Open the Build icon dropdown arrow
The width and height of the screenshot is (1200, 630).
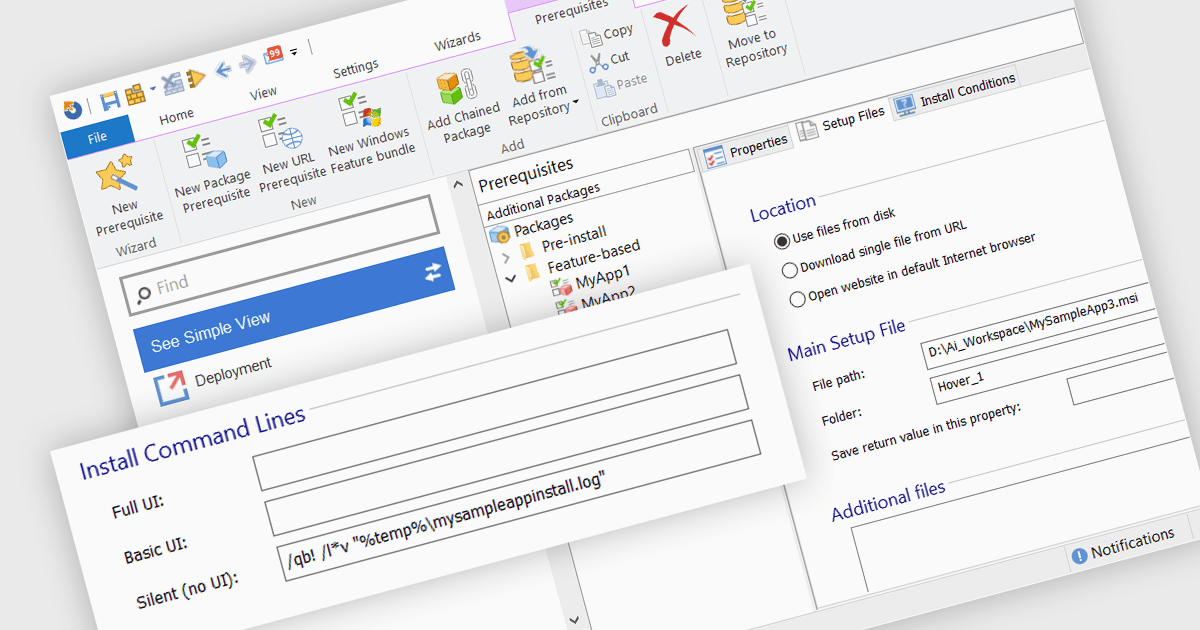tap(152, 88)
